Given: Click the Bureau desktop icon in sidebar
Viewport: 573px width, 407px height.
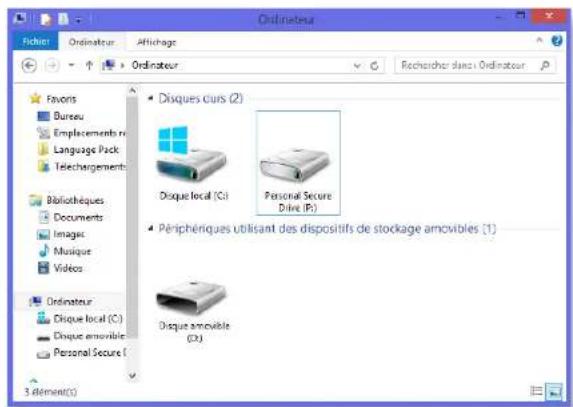Looking at the screenshot, I should point(43,116).
